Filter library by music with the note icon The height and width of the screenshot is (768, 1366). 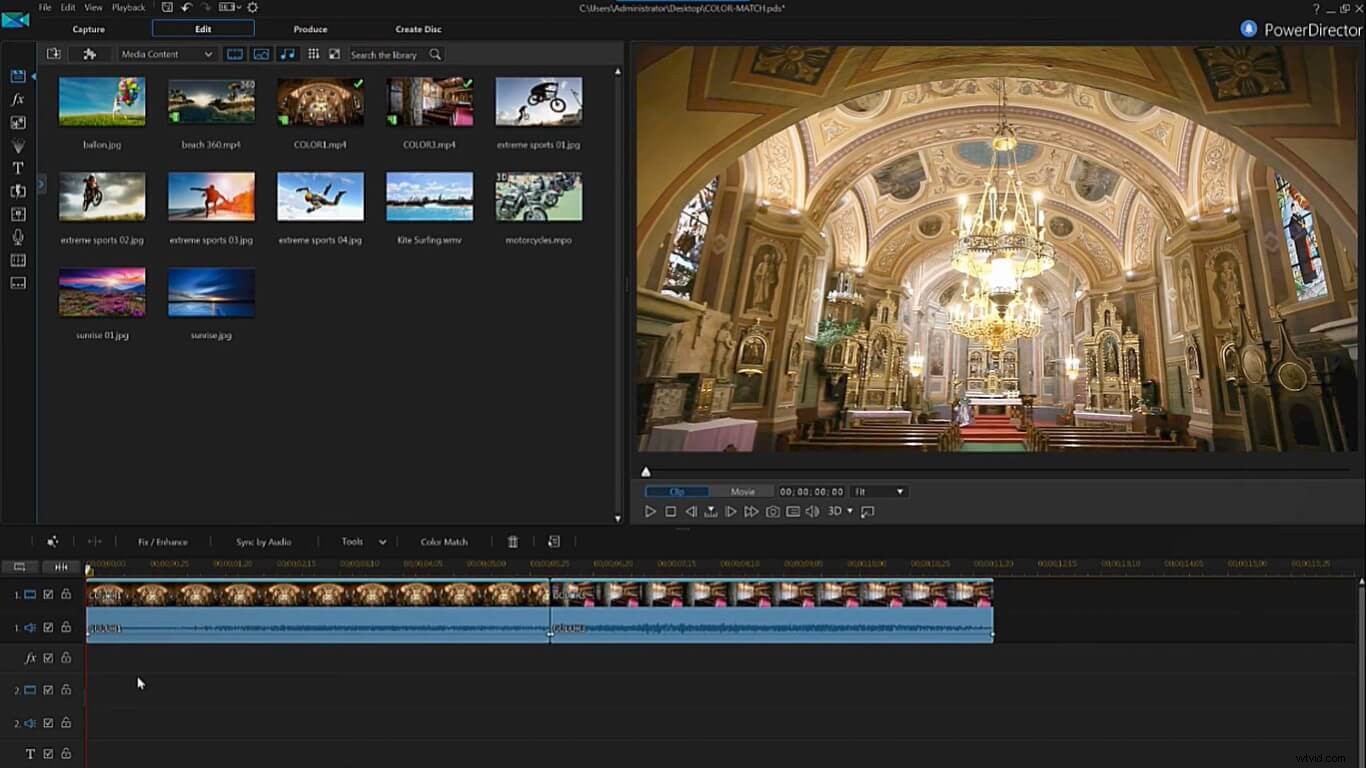tap(288, 54)
